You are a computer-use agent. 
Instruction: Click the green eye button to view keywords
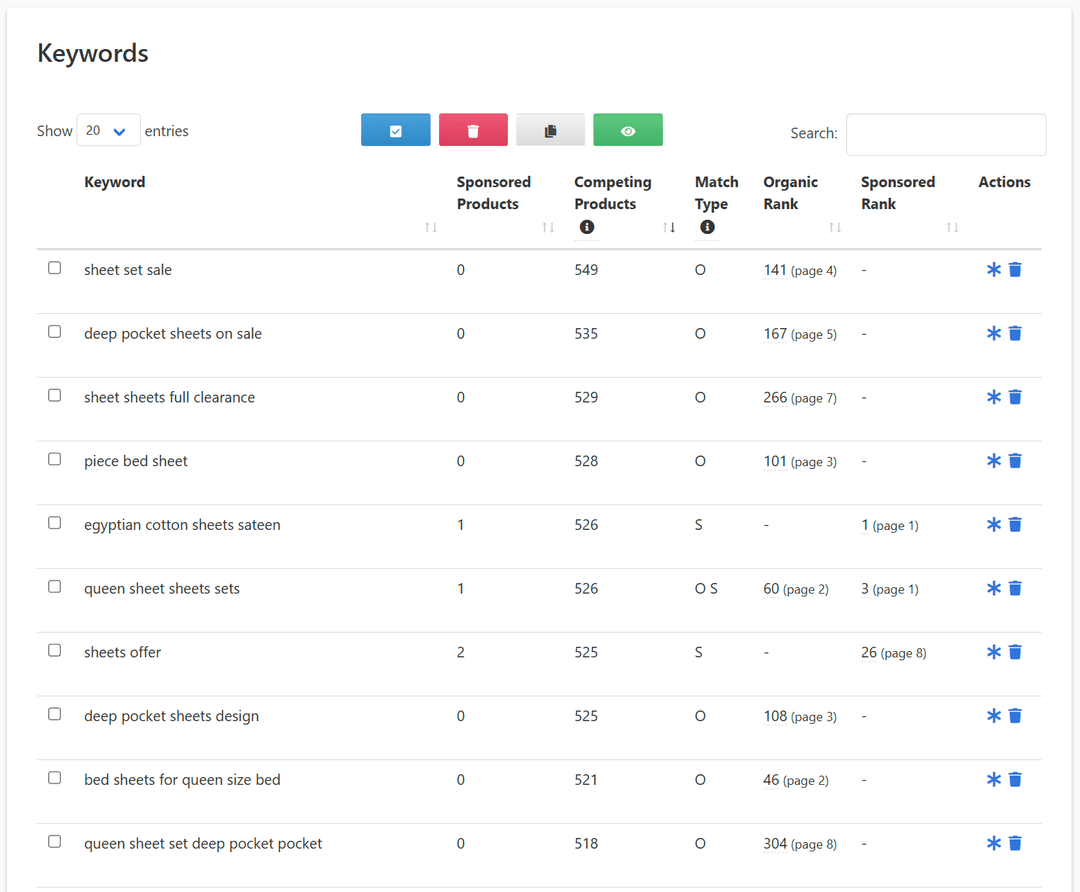pos(627,129)
